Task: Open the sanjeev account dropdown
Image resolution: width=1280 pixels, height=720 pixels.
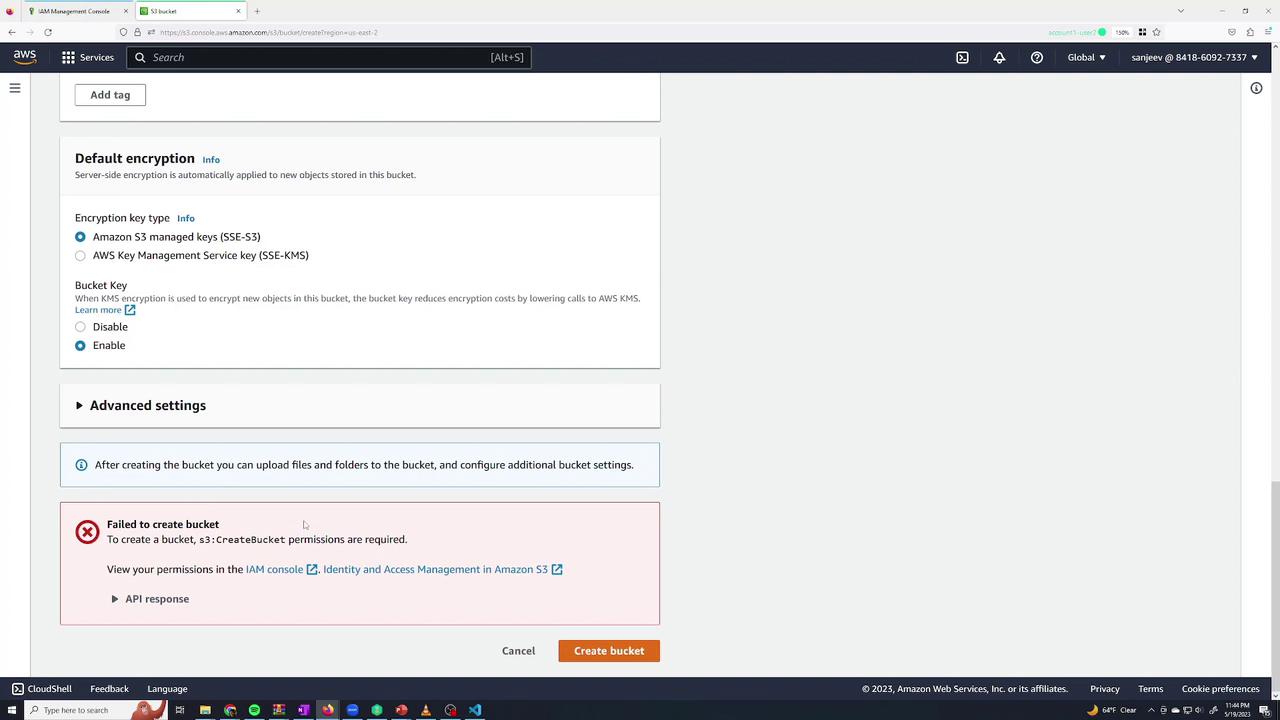Action: click(1195, 57)
